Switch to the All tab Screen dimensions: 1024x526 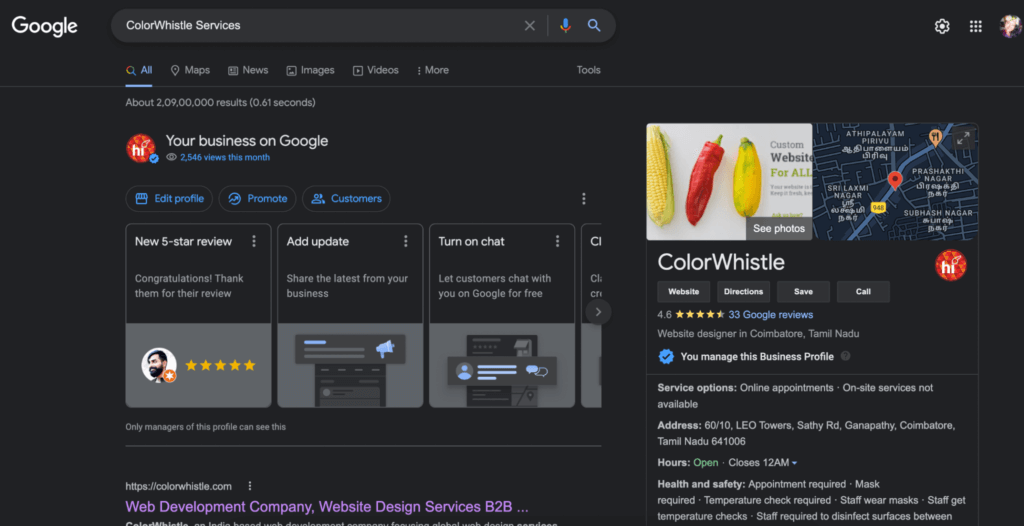(139, 70)
